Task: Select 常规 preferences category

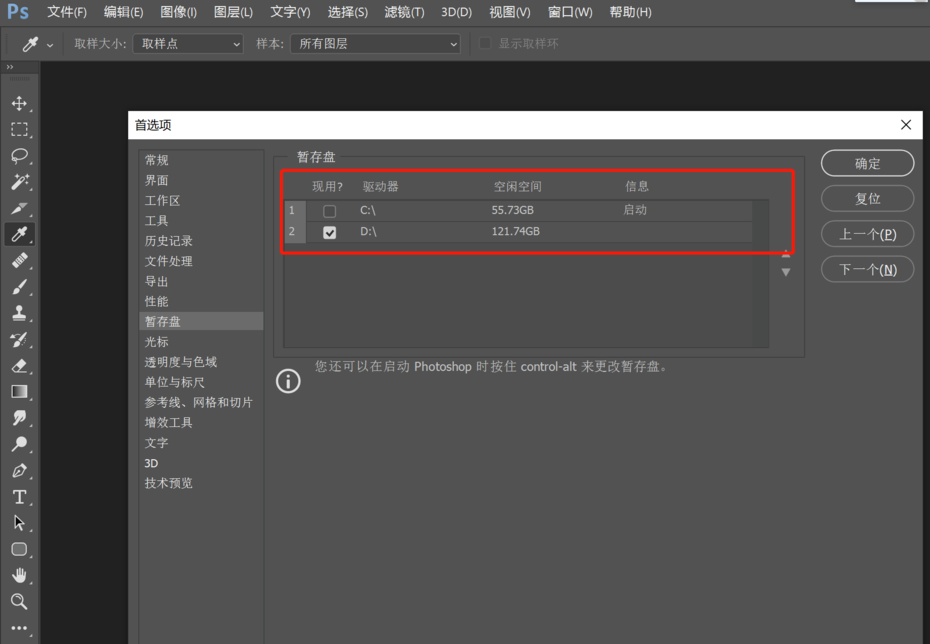Action: click(x=201, y=160)
